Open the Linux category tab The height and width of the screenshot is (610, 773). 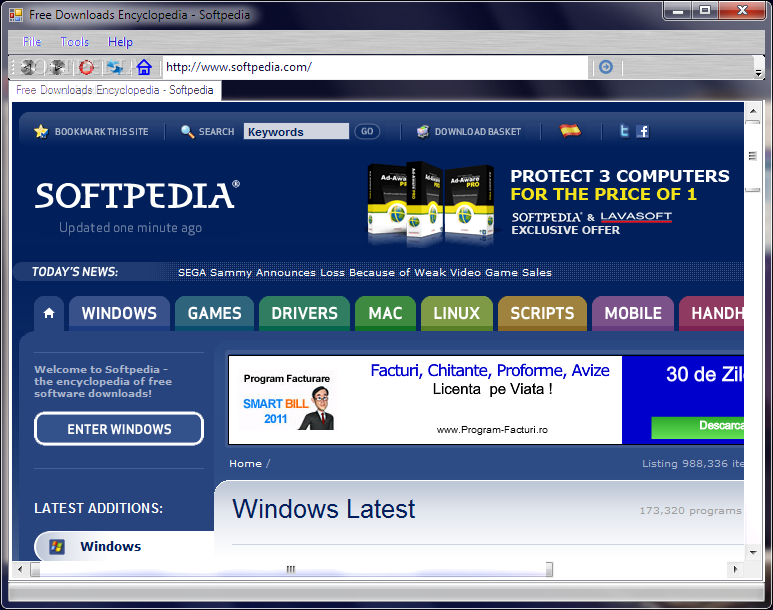457,313
